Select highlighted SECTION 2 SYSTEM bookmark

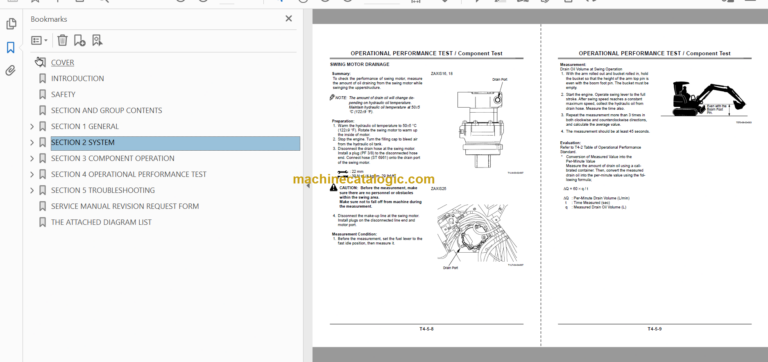coord(175,143)
